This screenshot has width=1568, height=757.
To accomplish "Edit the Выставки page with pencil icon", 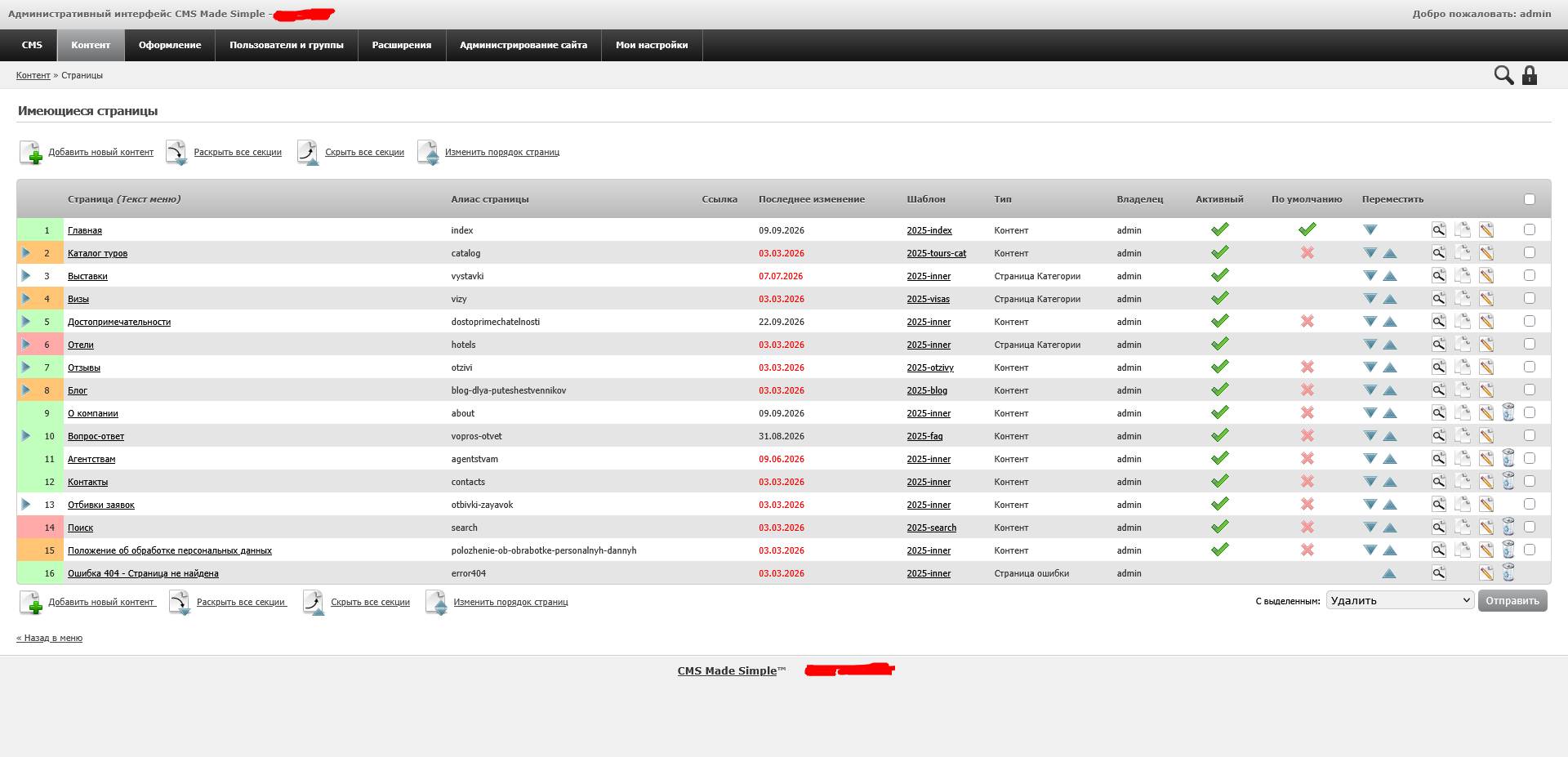I will [1486, 276].
